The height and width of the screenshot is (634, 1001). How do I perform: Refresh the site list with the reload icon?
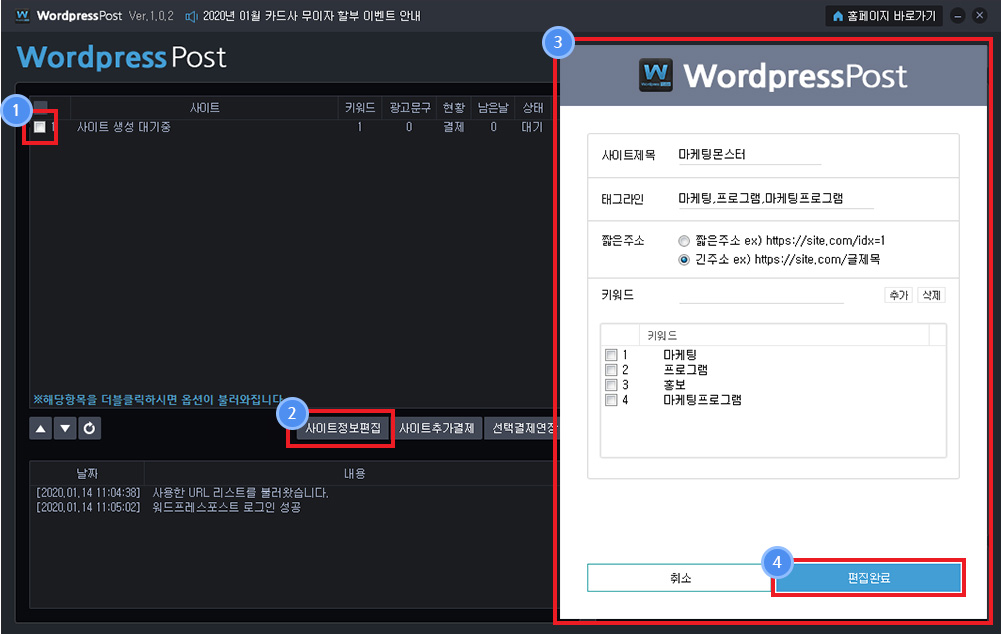[89, 428]
